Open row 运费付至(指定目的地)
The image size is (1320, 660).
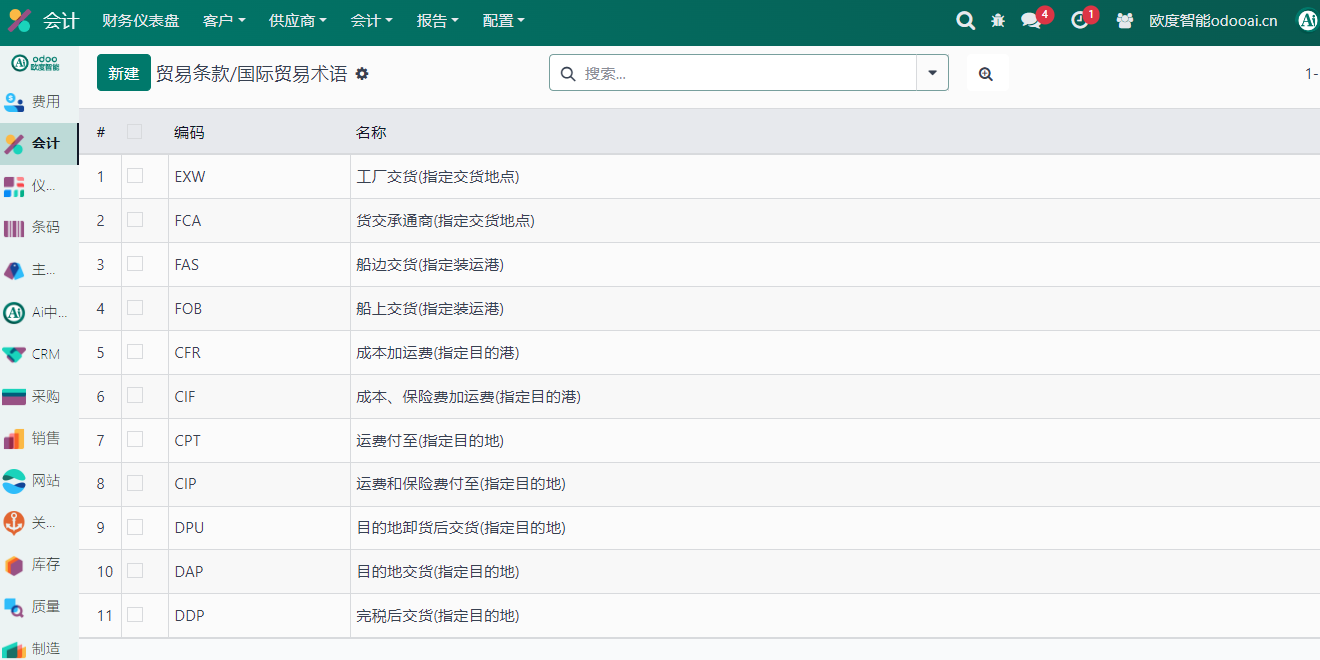(x=430, y=440)
